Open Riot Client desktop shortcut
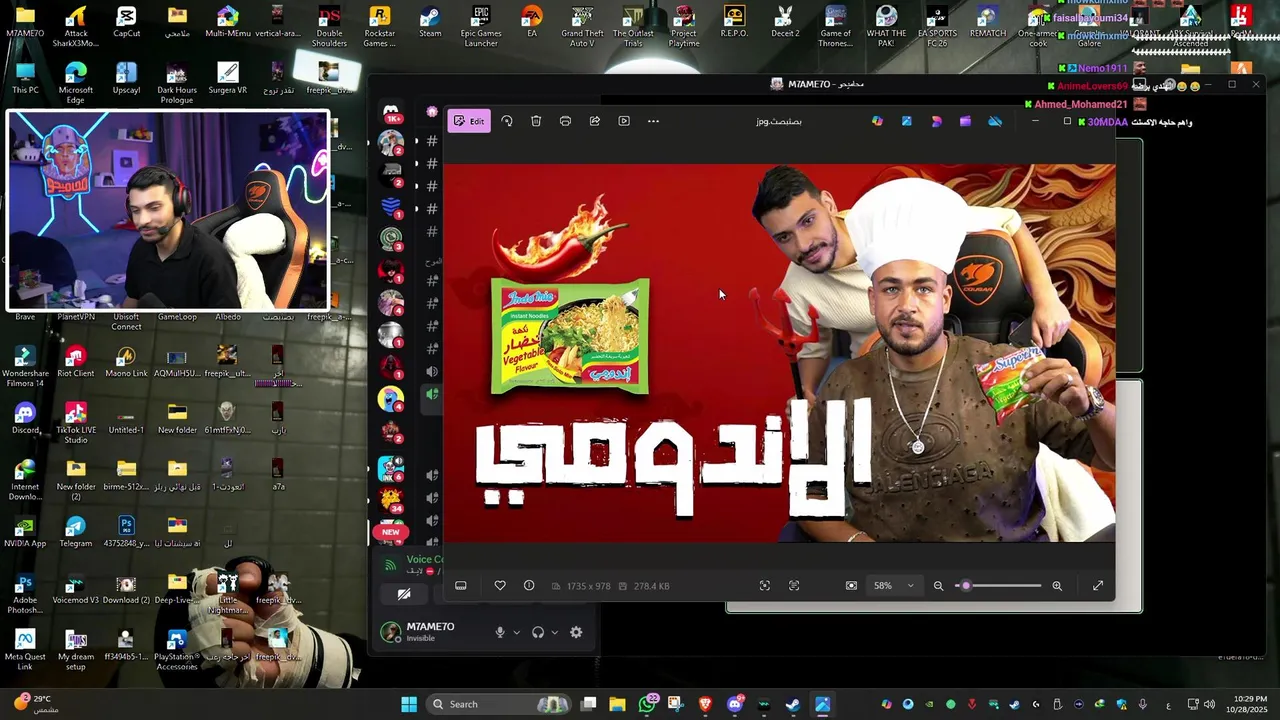Viewport: 1280px width, 720px height. pos(75,362)
